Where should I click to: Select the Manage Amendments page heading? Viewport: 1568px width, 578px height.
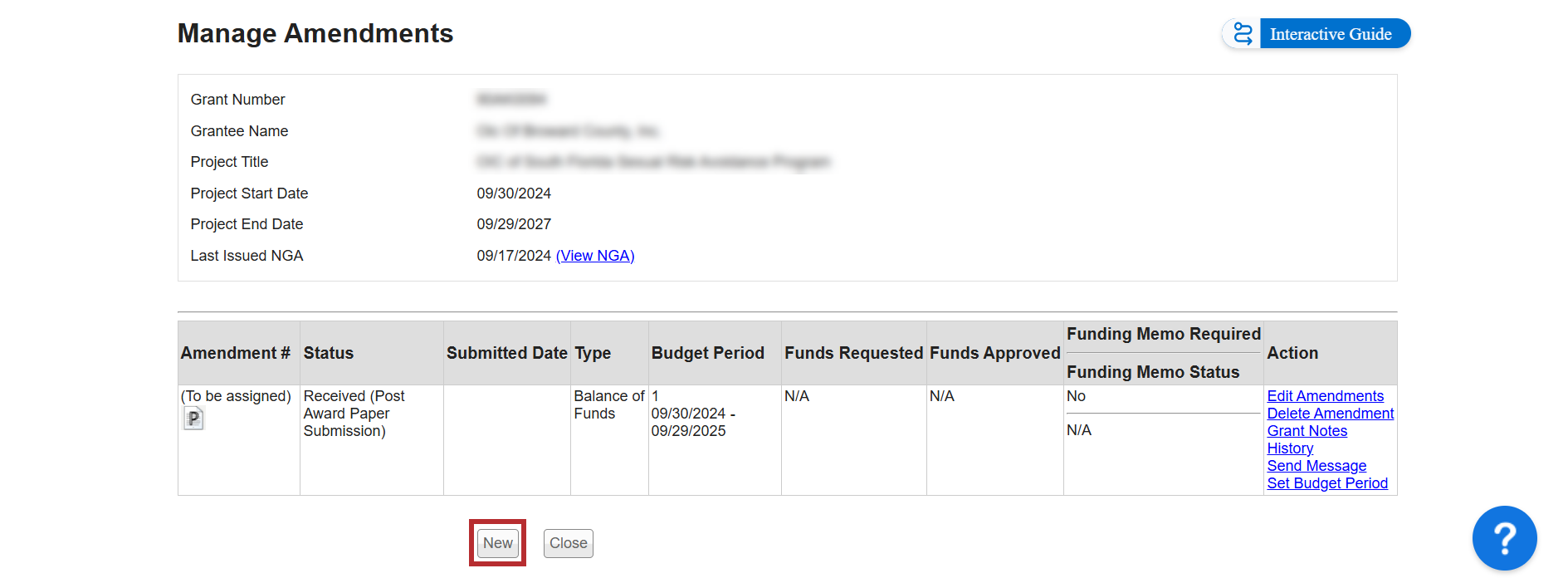315,33
